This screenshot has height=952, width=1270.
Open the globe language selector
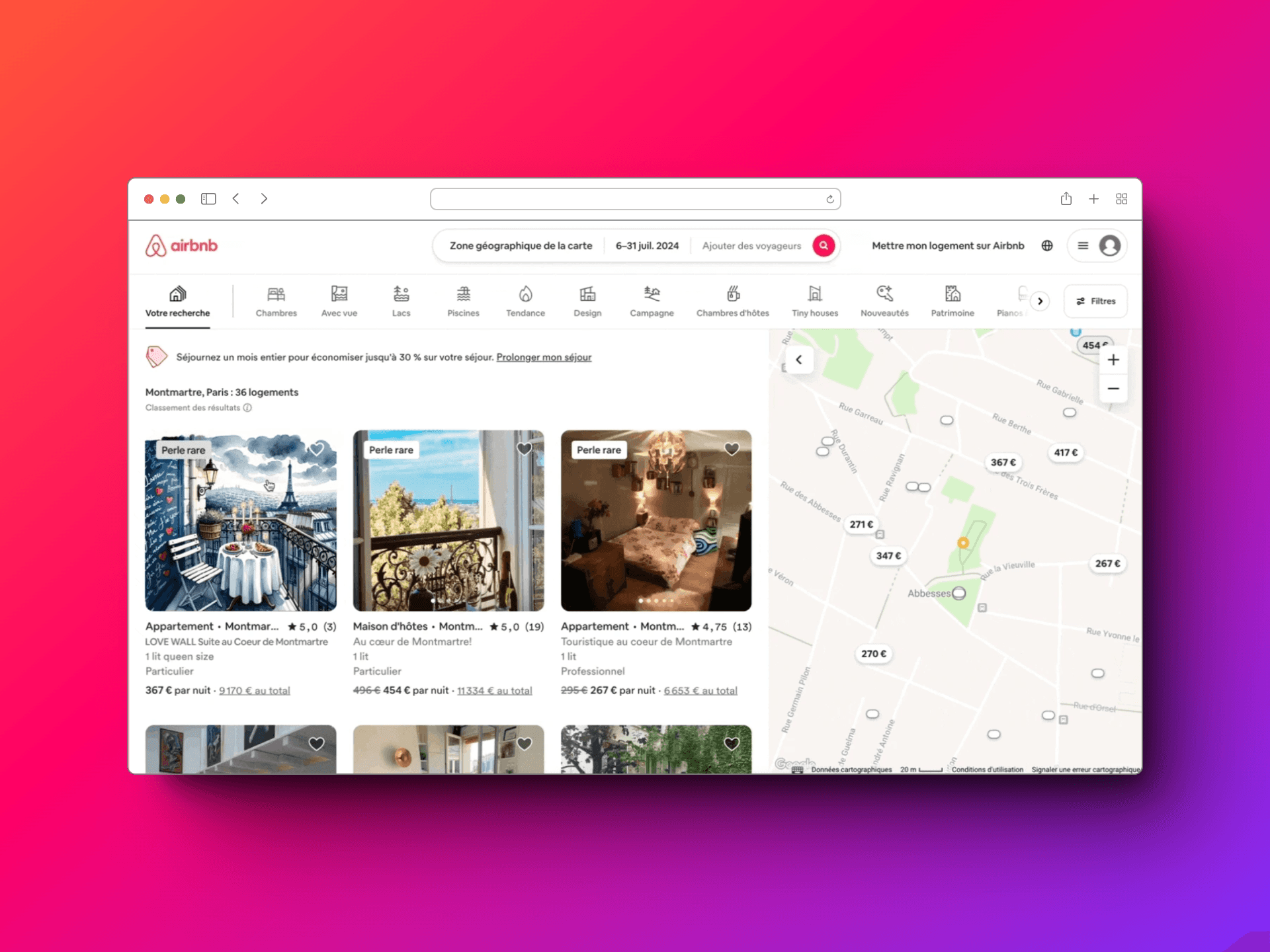click(x=1047, y=245)
